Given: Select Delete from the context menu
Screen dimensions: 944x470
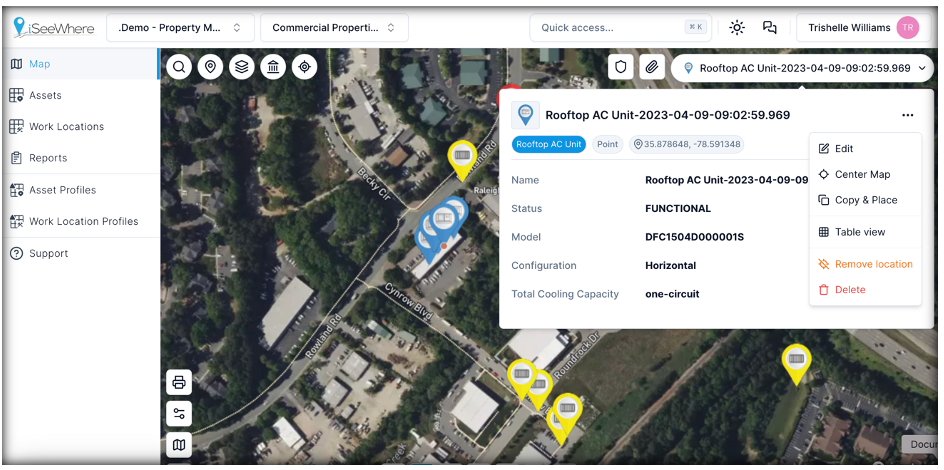Looking at the screenshot, I should click(865, 289).
